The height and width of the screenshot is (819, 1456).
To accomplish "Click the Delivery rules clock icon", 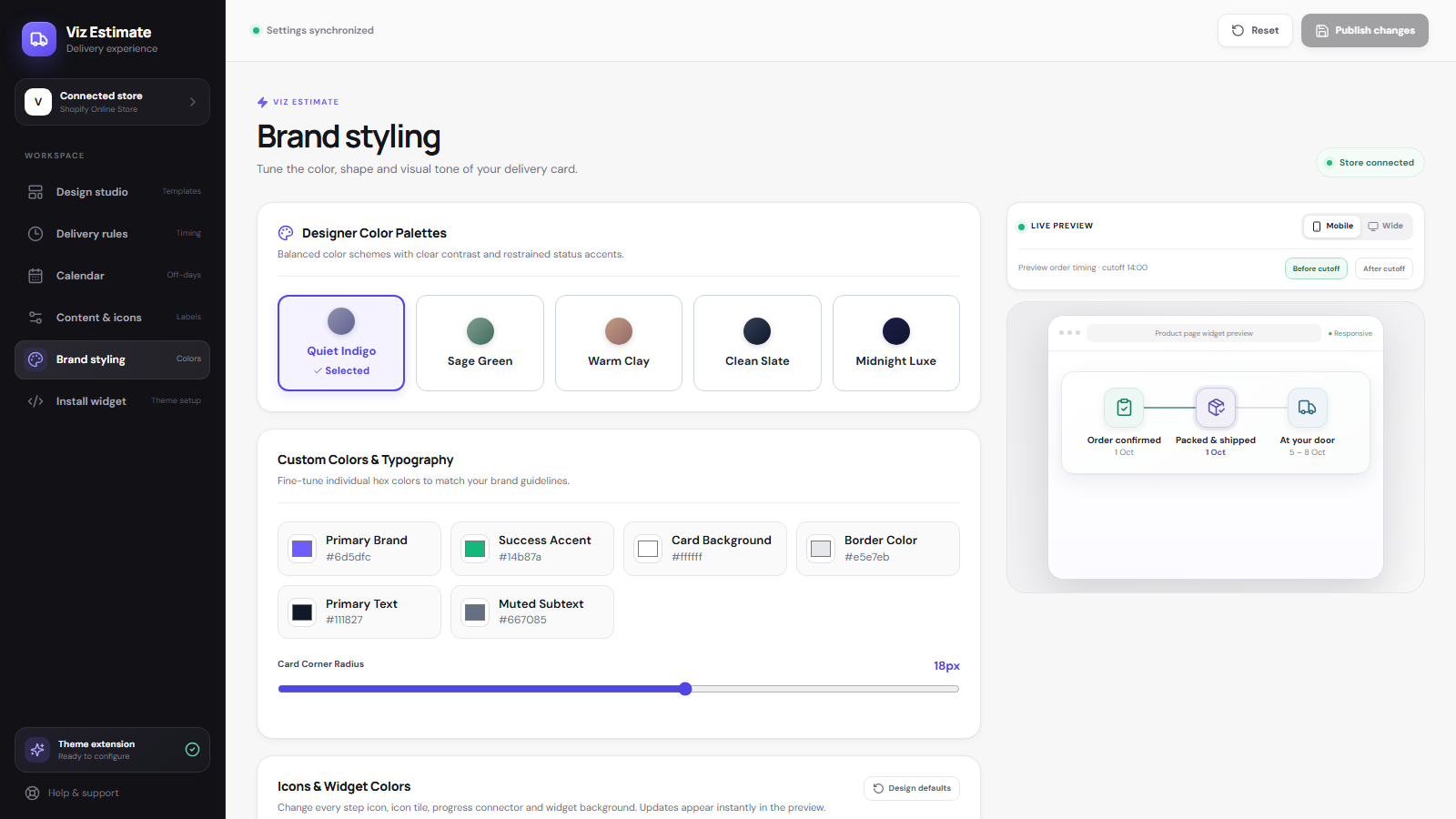I will pos(35,234).
